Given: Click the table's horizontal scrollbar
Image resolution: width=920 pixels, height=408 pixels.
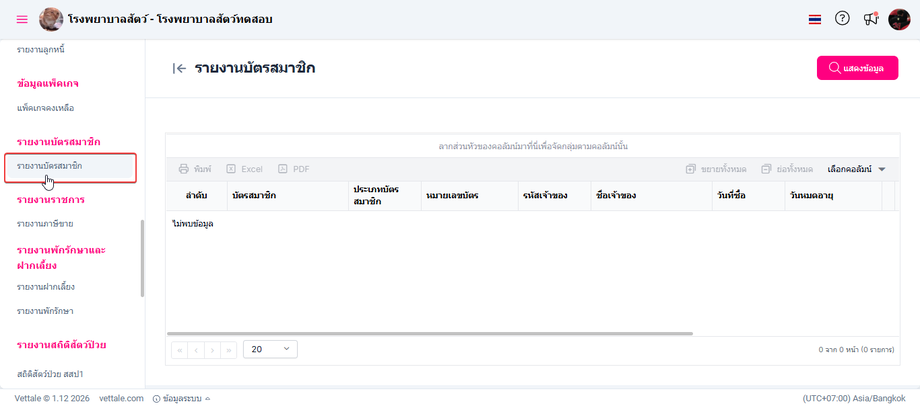Looking at the screenshot, I should click(429, 333).
